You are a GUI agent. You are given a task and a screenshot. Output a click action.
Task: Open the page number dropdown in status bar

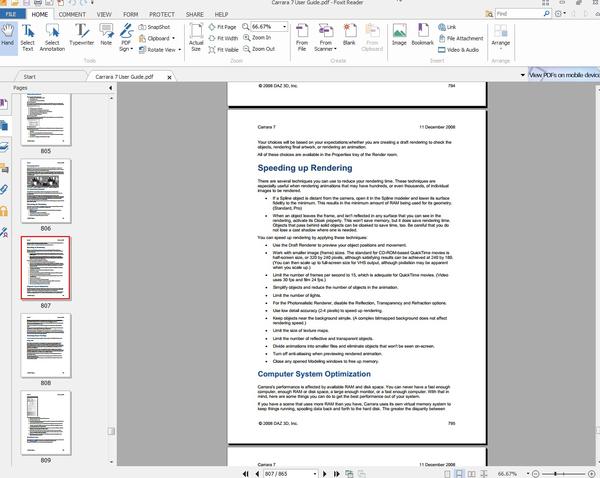pos(315,474)
